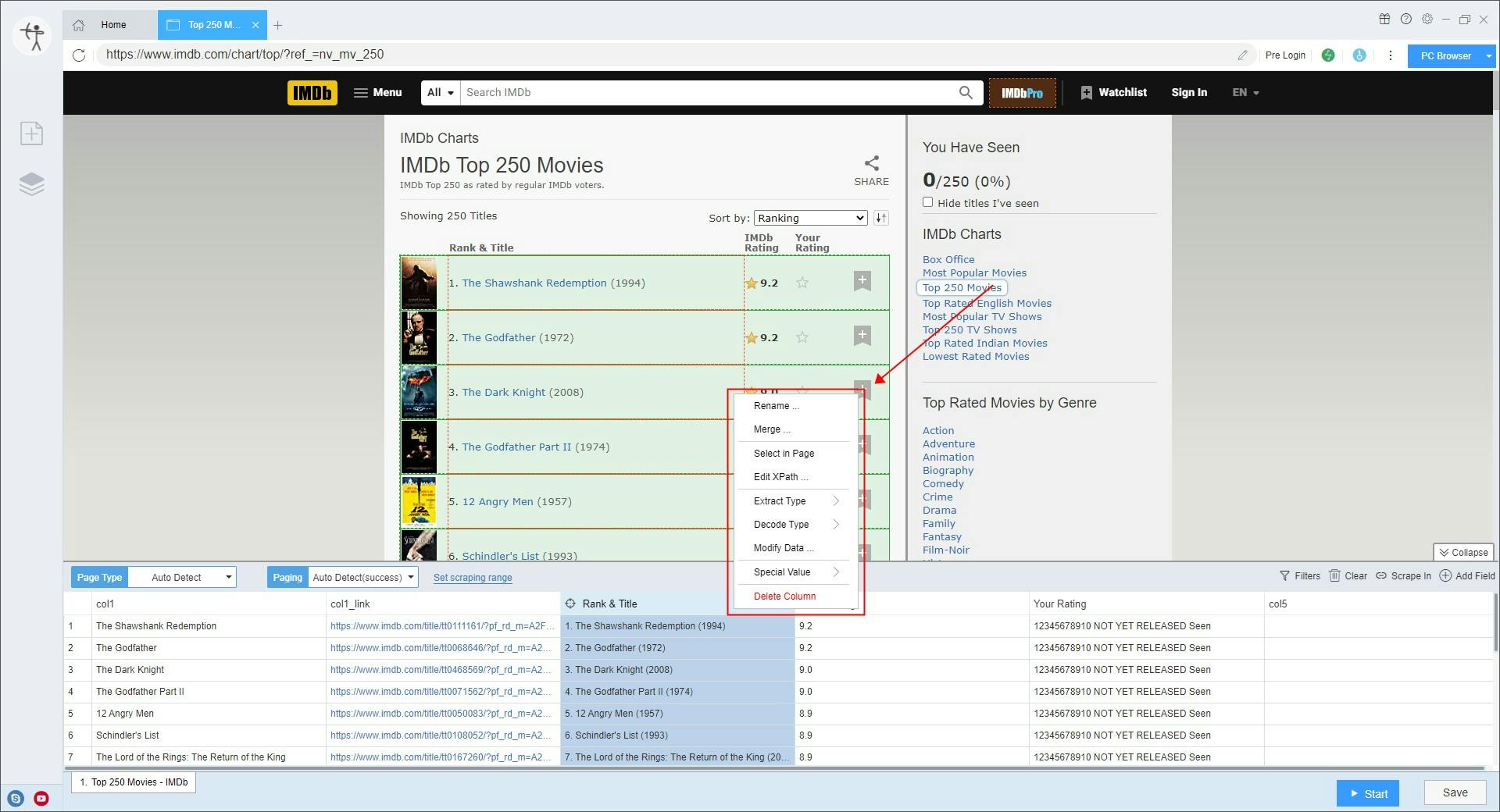Click the application logo in sidebar
1500x812 pixels.
(33, 36)
